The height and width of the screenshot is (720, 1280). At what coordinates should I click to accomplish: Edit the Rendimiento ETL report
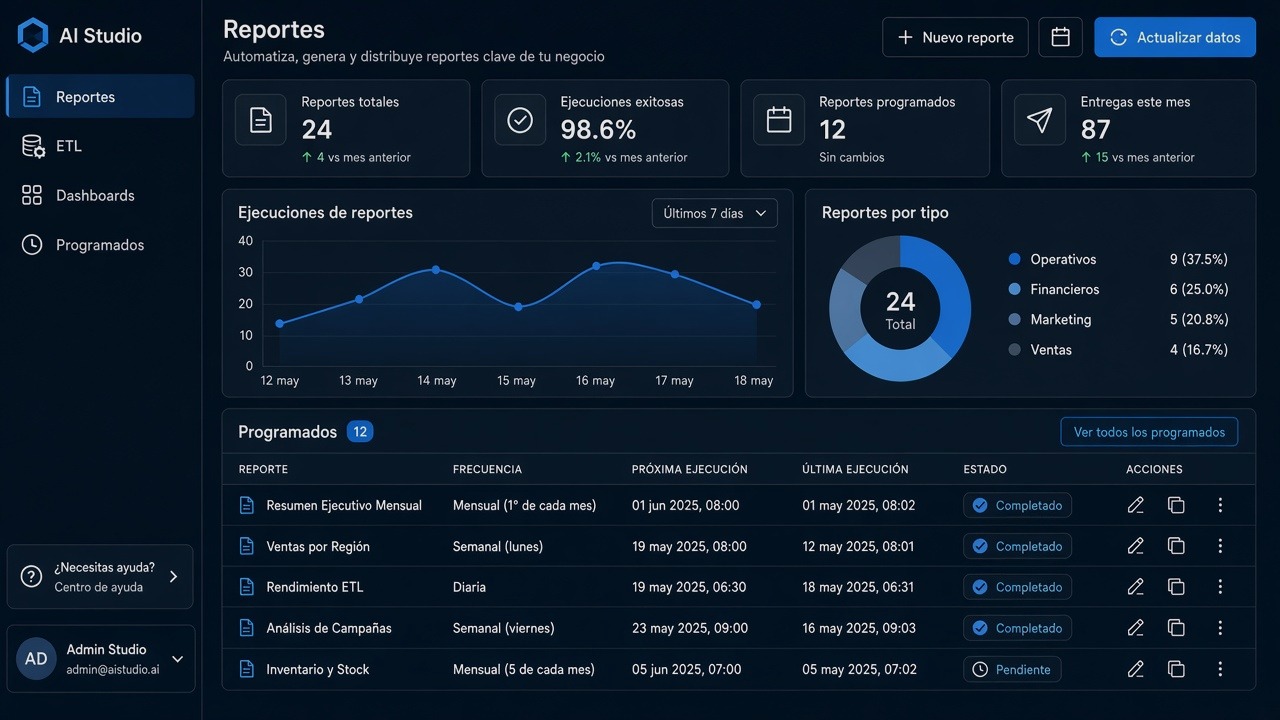(x=1135, y=587)
